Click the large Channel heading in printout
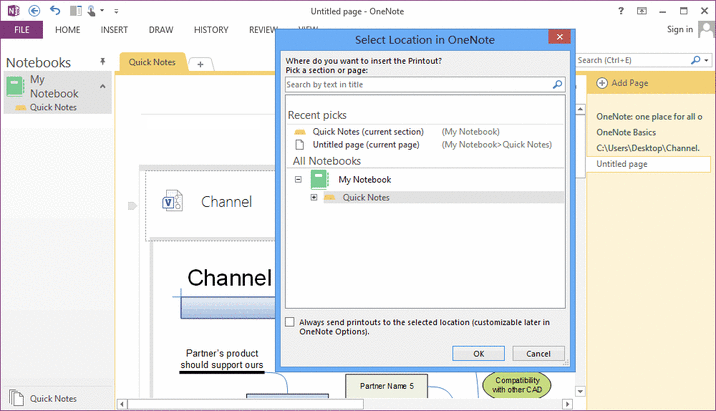Viewport: 716px width, 411px height. 230,278
